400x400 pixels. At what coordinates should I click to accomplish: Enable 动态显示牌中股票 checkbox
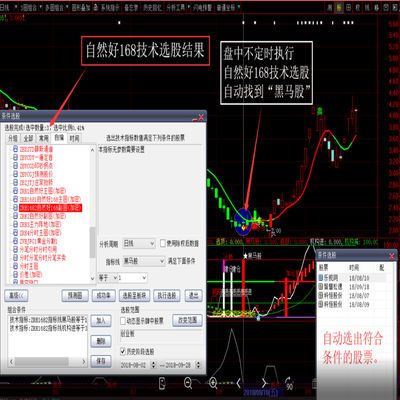[x=123, y=321]
